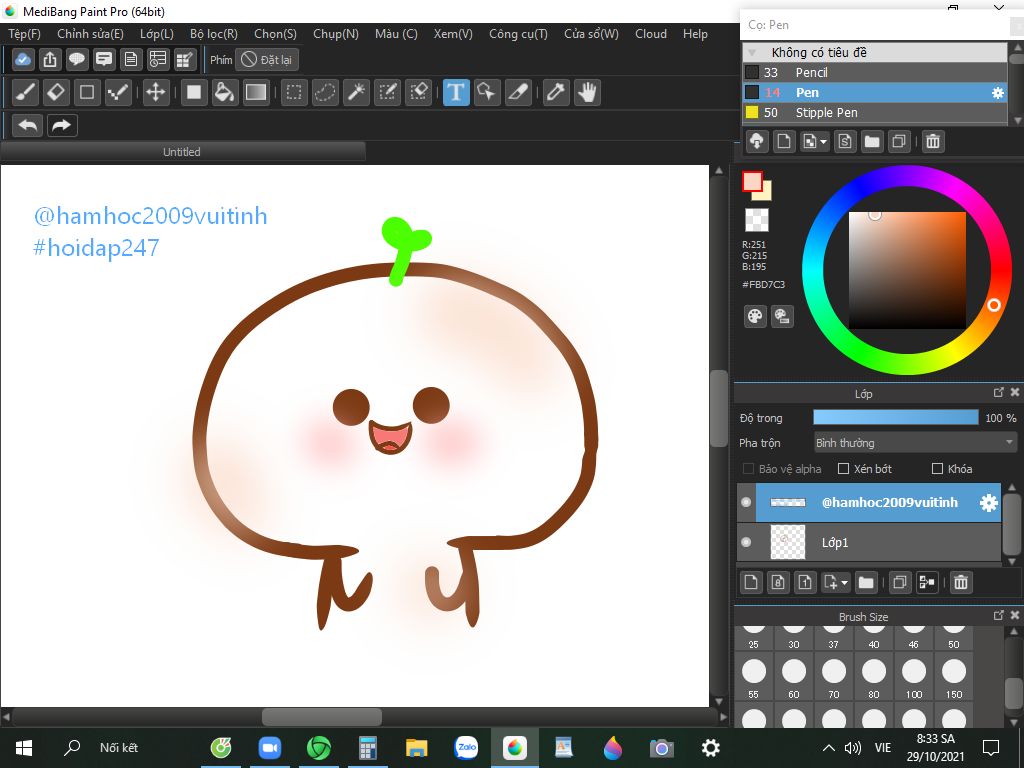Enable the Bảo vệ alpha checkbox

point(748,468)
